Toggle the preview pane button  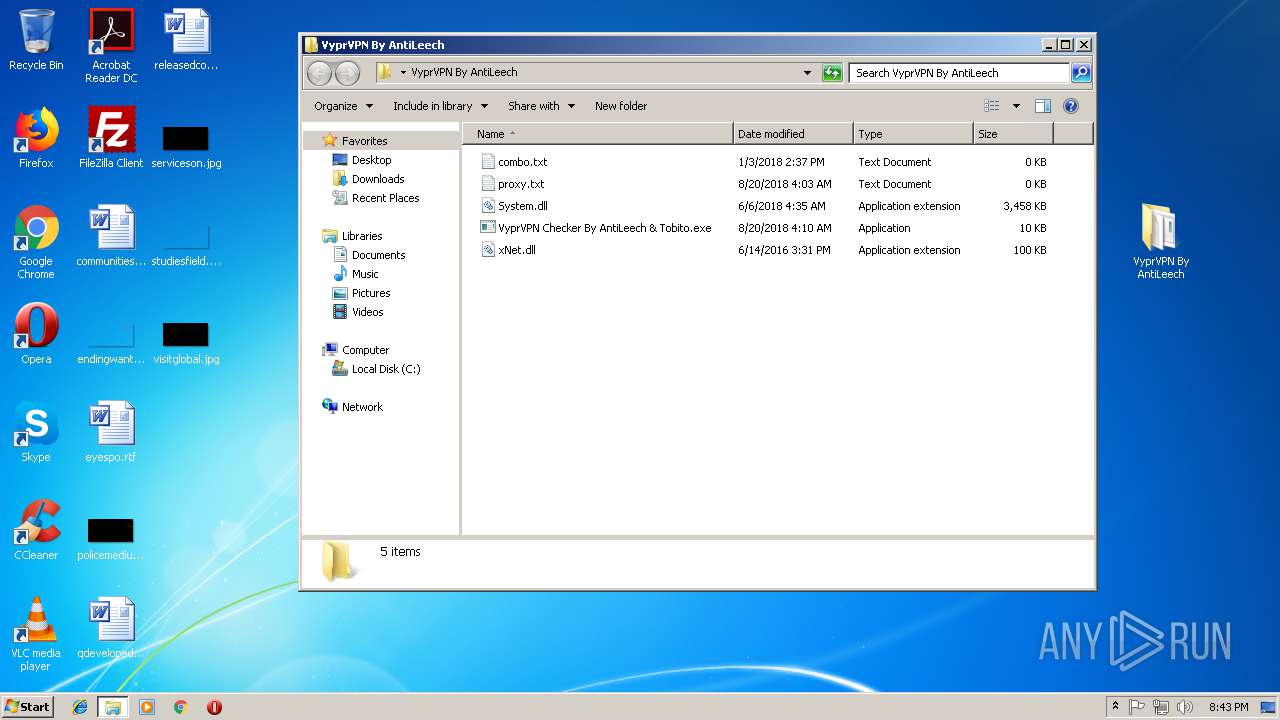1043,106
